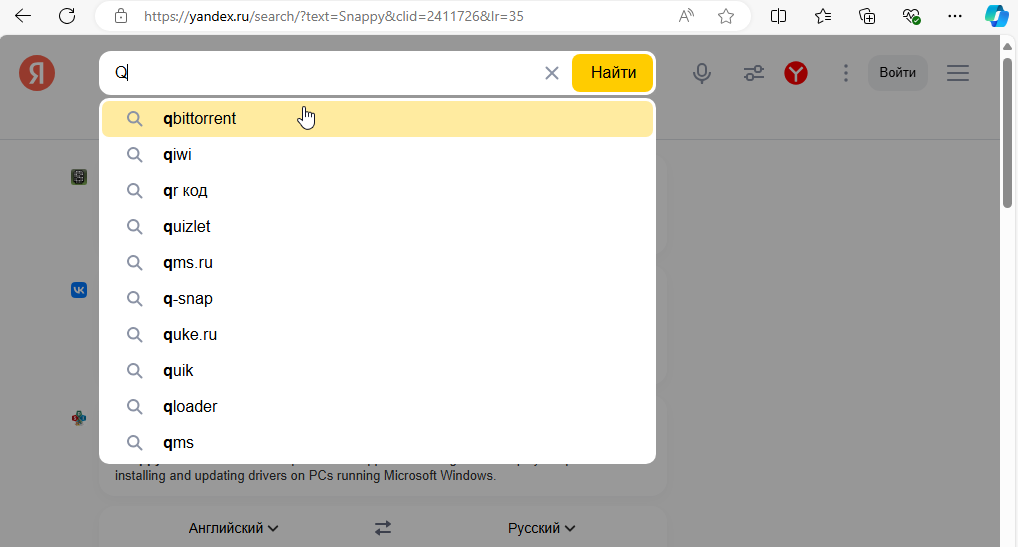Choose the quik suggestion
This screenshot has width=1018, height=547.
(377, 371)
